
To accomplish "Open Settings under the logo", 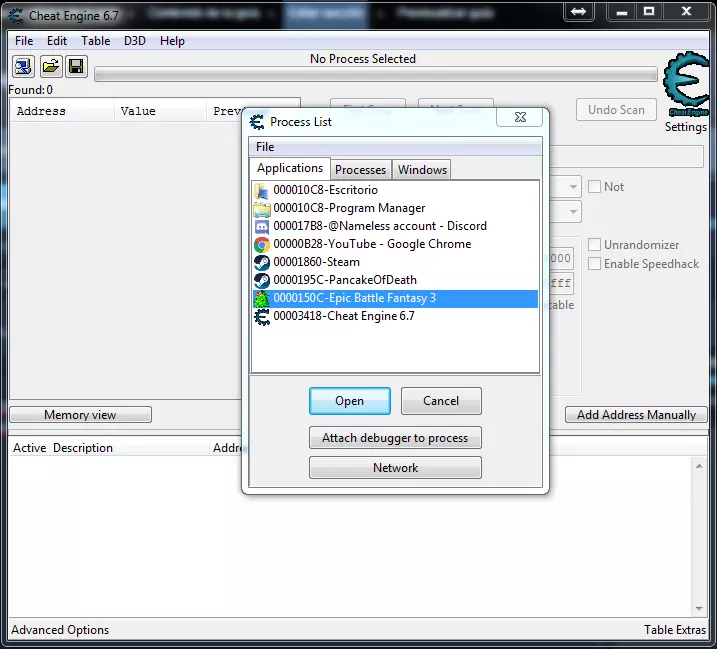I will pos(685,127).
